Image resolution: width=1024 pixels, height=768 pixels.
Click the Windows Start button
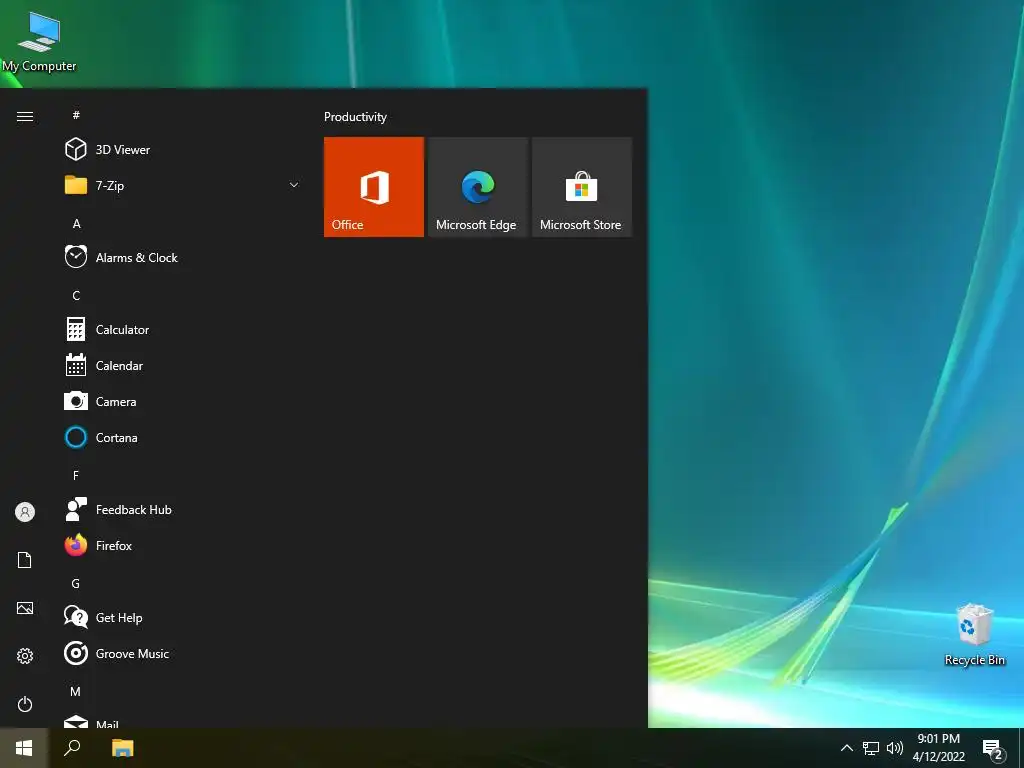click(x=24, y=748)
